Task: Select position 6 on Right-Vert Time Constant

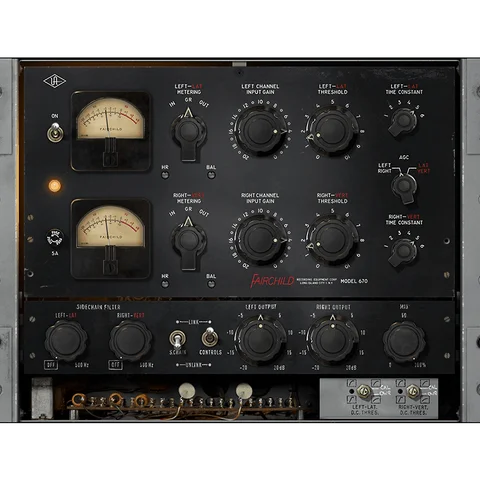Action: 422,246
